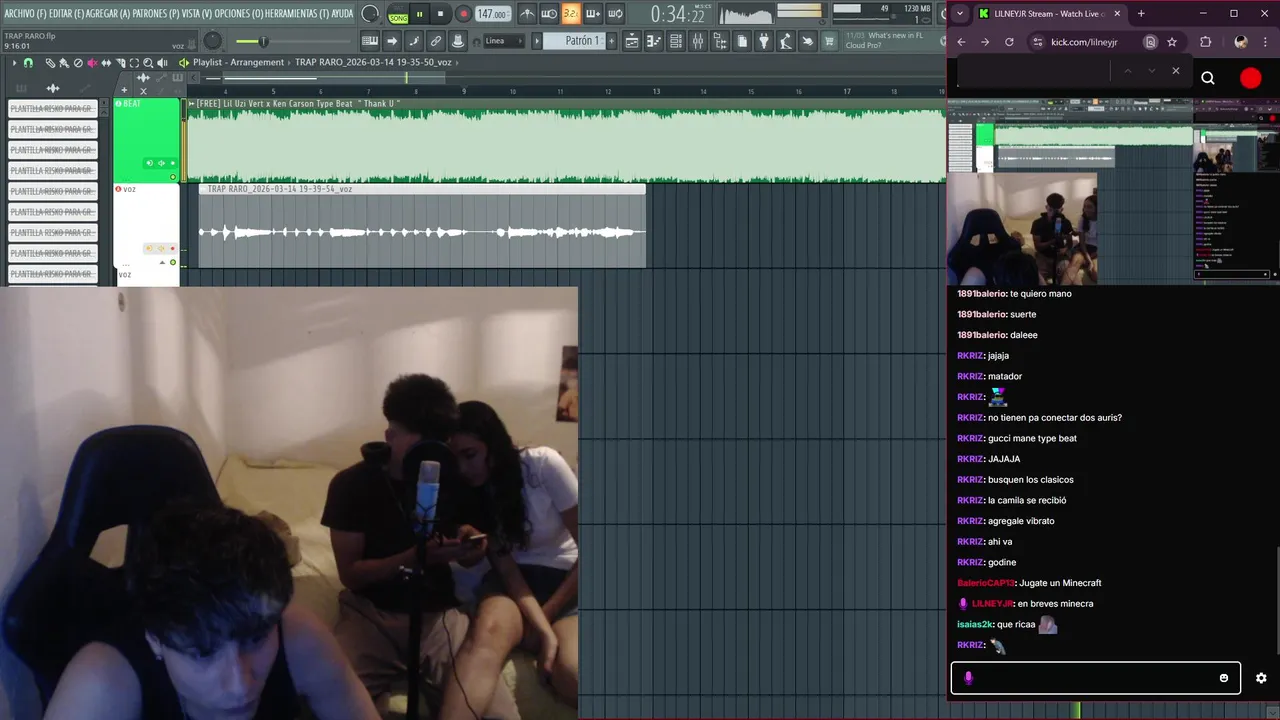1280x720 pixels.
Task: Click the red Record button
Action: click(463, 14)
